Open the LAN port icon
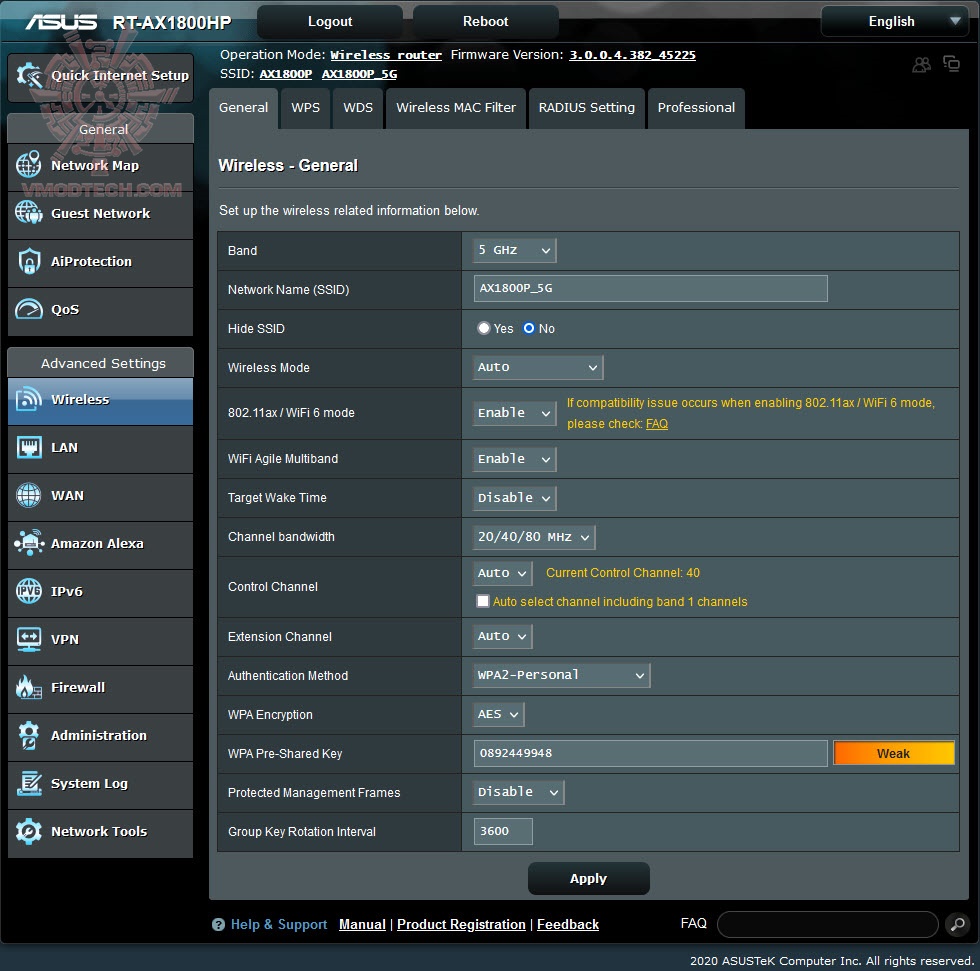 click(x=29, y=447)
